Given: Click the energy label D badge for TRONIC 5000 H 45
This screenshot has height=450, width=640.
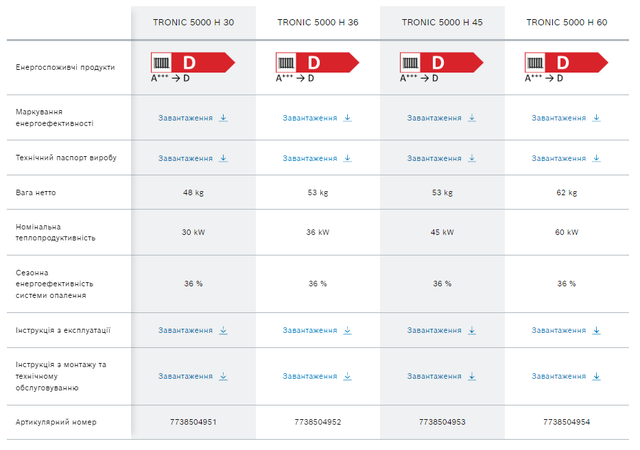Looking at the screenshot, I should [x=442, y=62].
